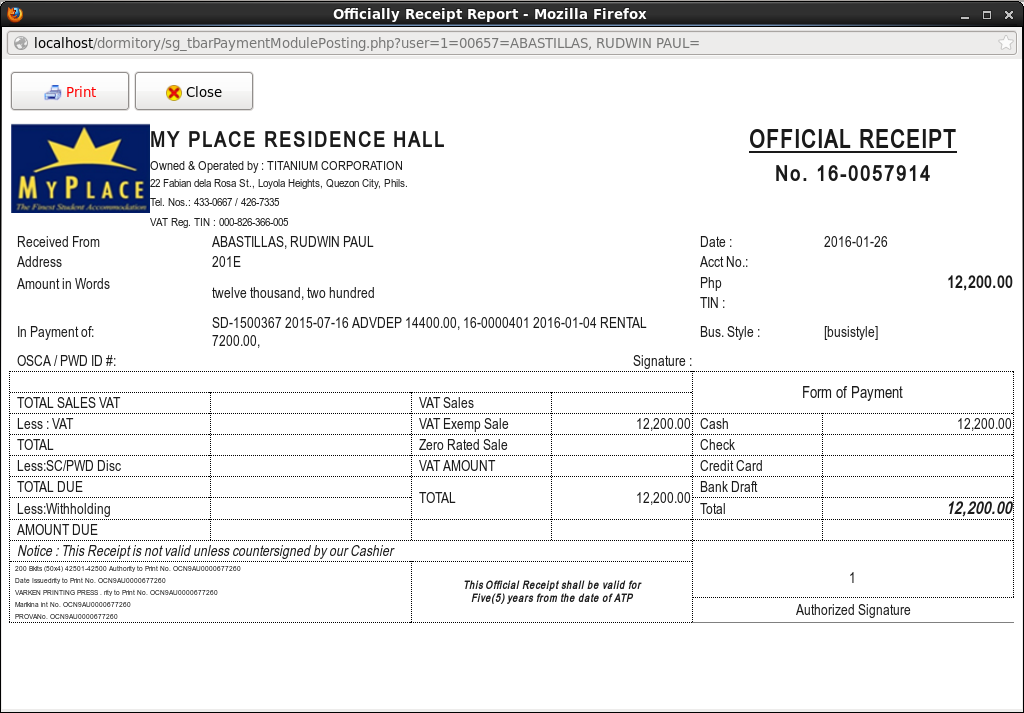Click the [busistyle] placeholder text
Image resolution: width=1024 pixels, height=713 pixels.
[x=850, y=332]
